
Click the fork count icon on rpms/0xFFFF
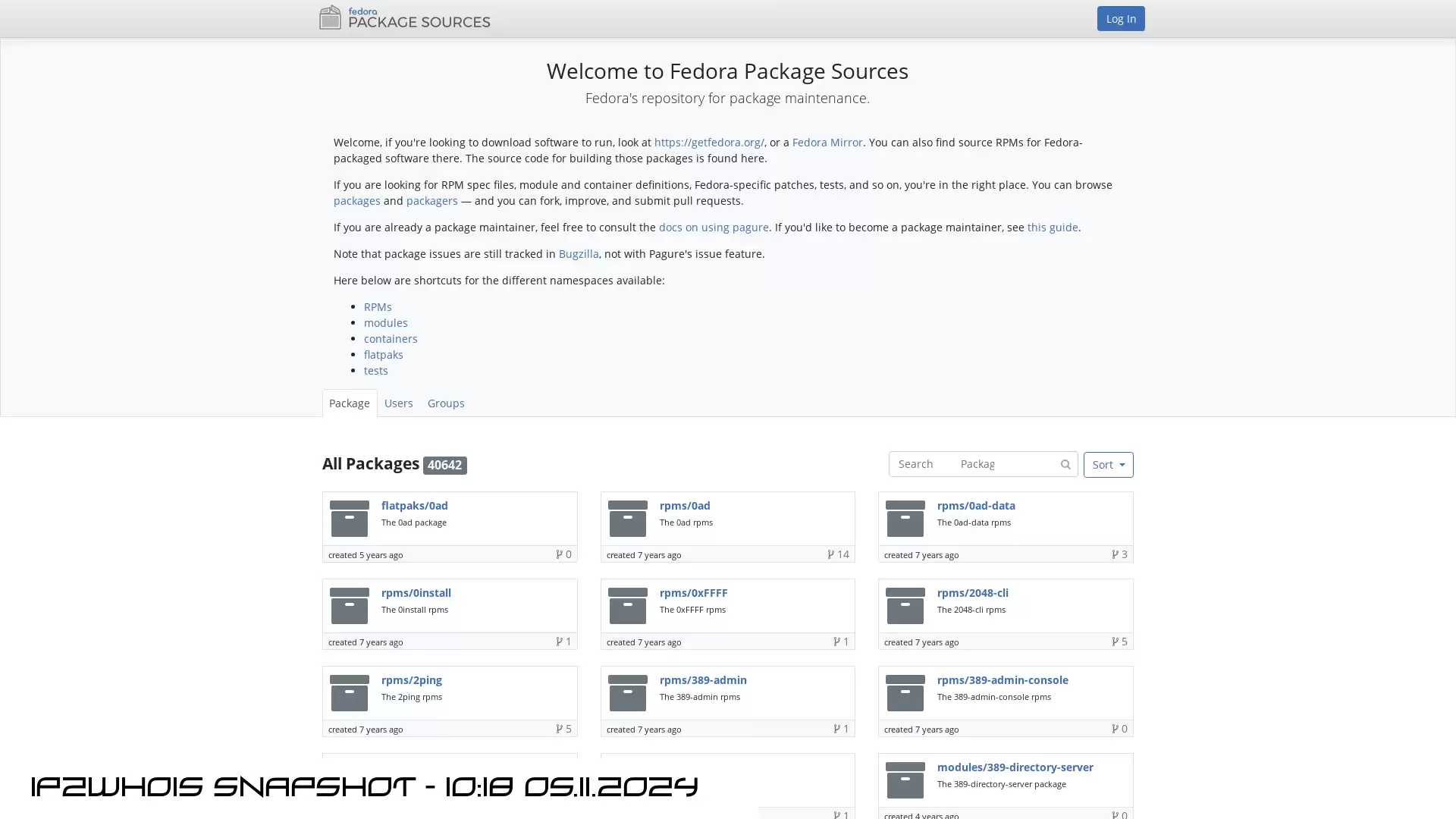click(x=837, y=642)
